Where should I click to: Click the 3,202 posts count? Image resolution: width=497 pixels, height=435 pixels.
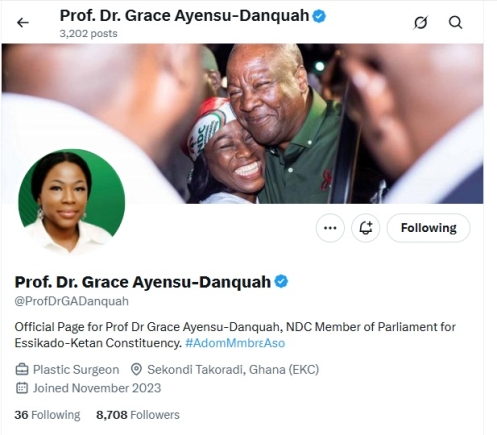(x=88, y=34)
